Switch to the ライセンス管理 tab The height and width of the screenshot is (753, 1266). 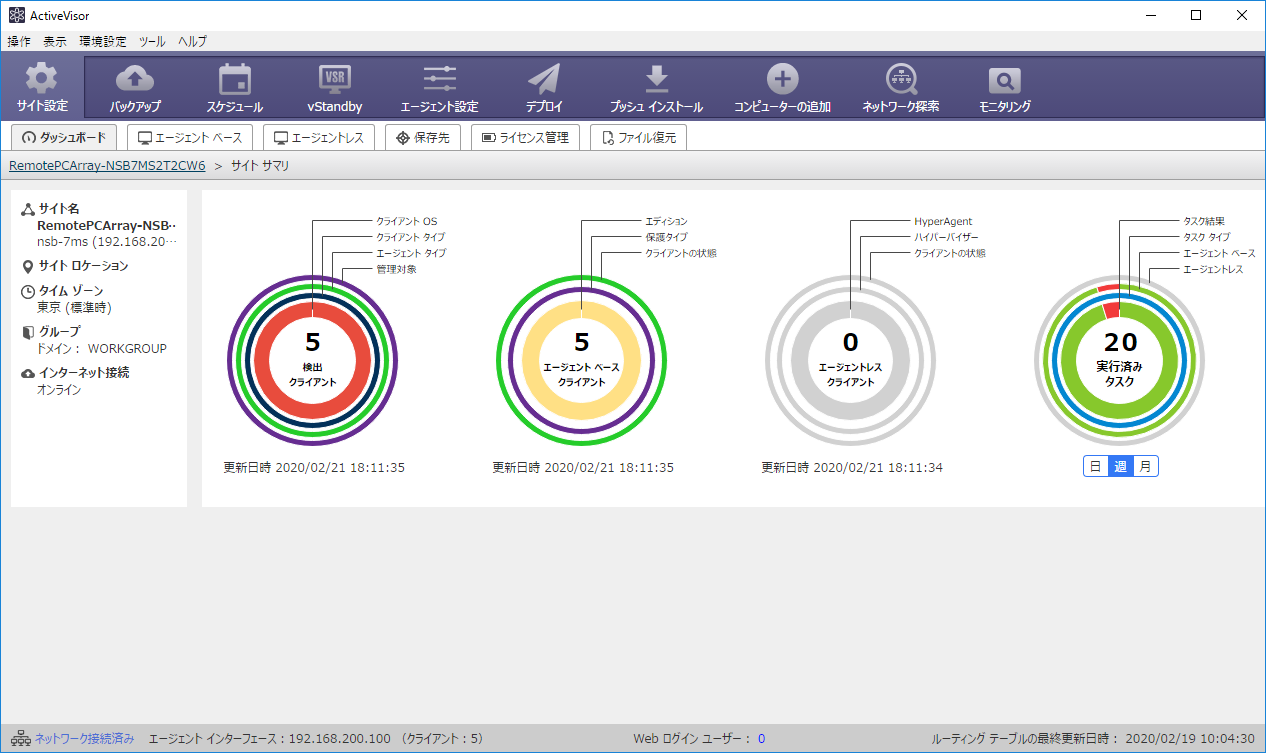(x=524, y=138)
